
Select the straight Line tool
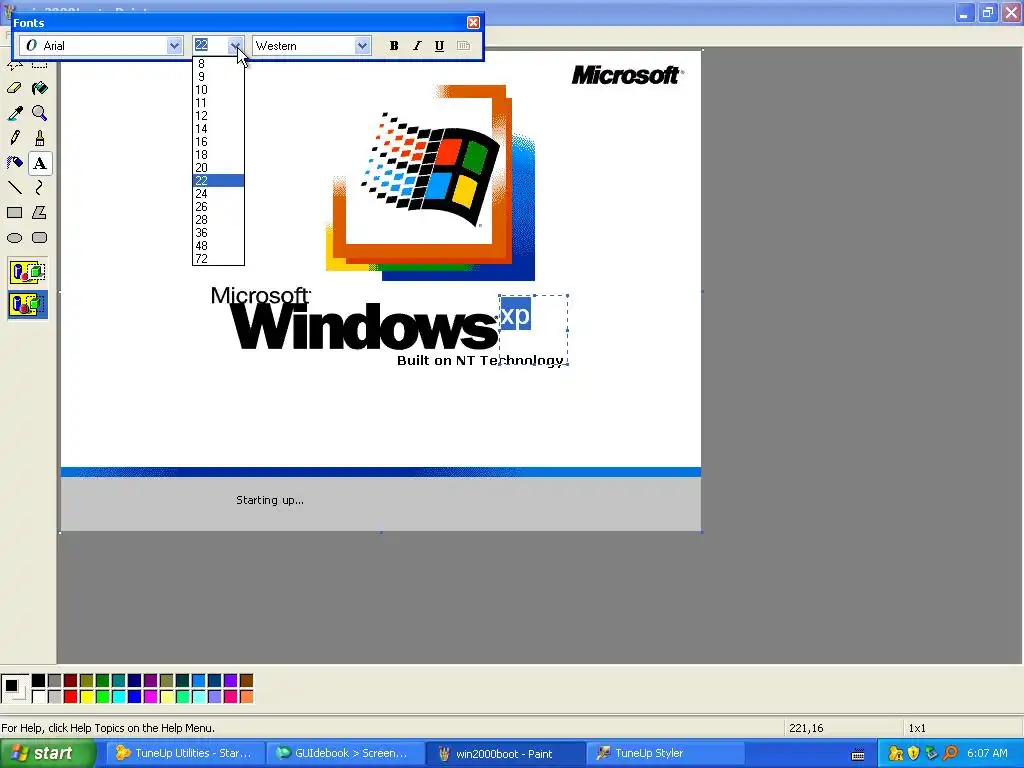(14, 187)
